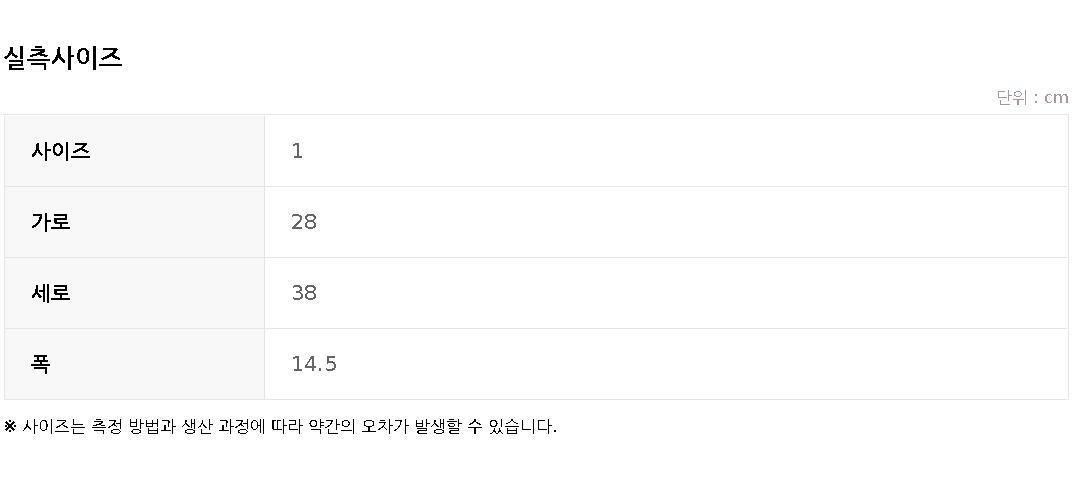The image size is (1072, 478).
Task: Click the size value 1
Action: [x=297, y=151]
